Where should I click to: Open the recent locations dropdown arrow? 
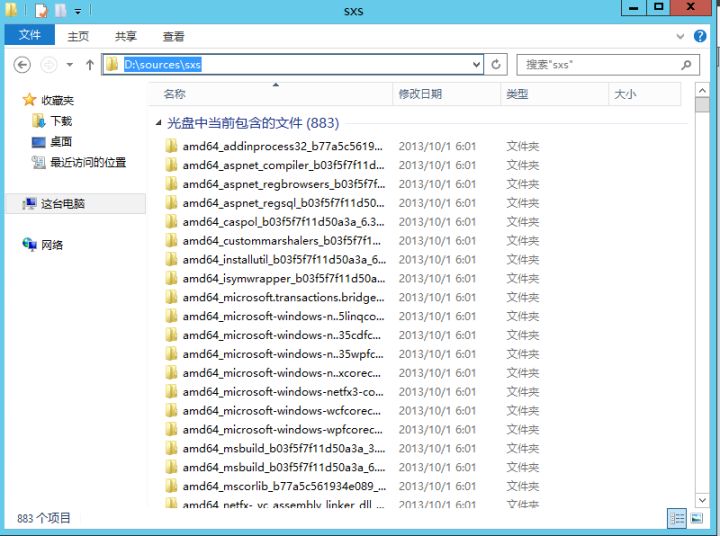(x=70, y=65)
